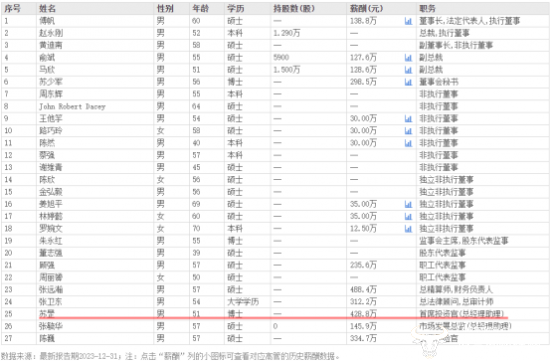550x361 pixels.
Task: Show salary history icon for 苏少军
Action: tap(408, 82)
